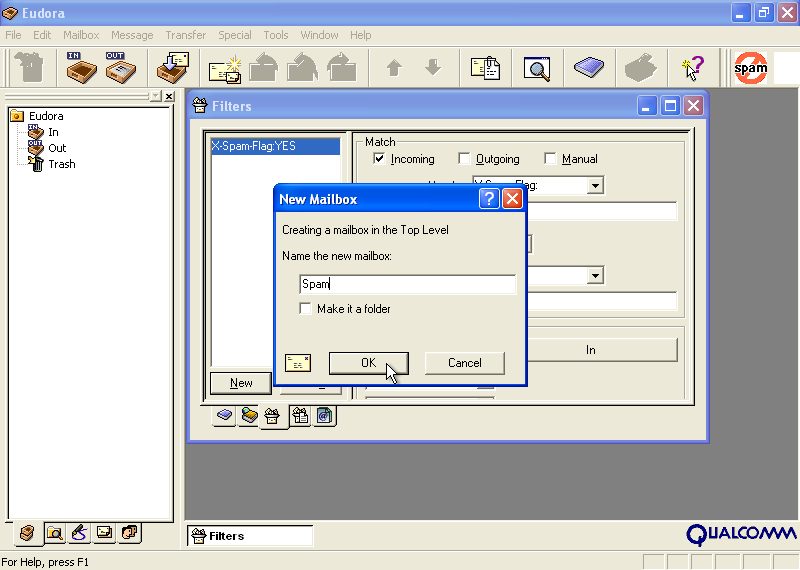The height and width of the screenshot is (570, 800).
Task: Open the Stationery tab icon
Action: point(104,533)
